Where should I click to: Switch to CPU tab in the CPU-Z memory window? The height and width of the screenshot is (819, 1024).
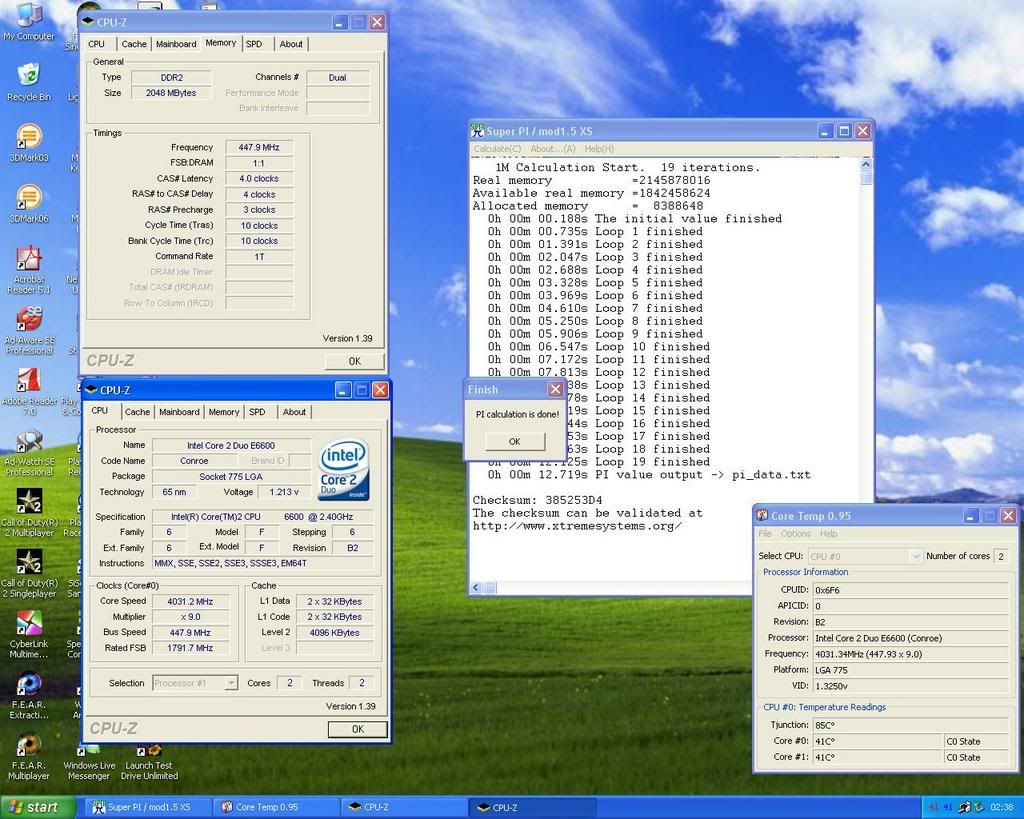(96, 44)
